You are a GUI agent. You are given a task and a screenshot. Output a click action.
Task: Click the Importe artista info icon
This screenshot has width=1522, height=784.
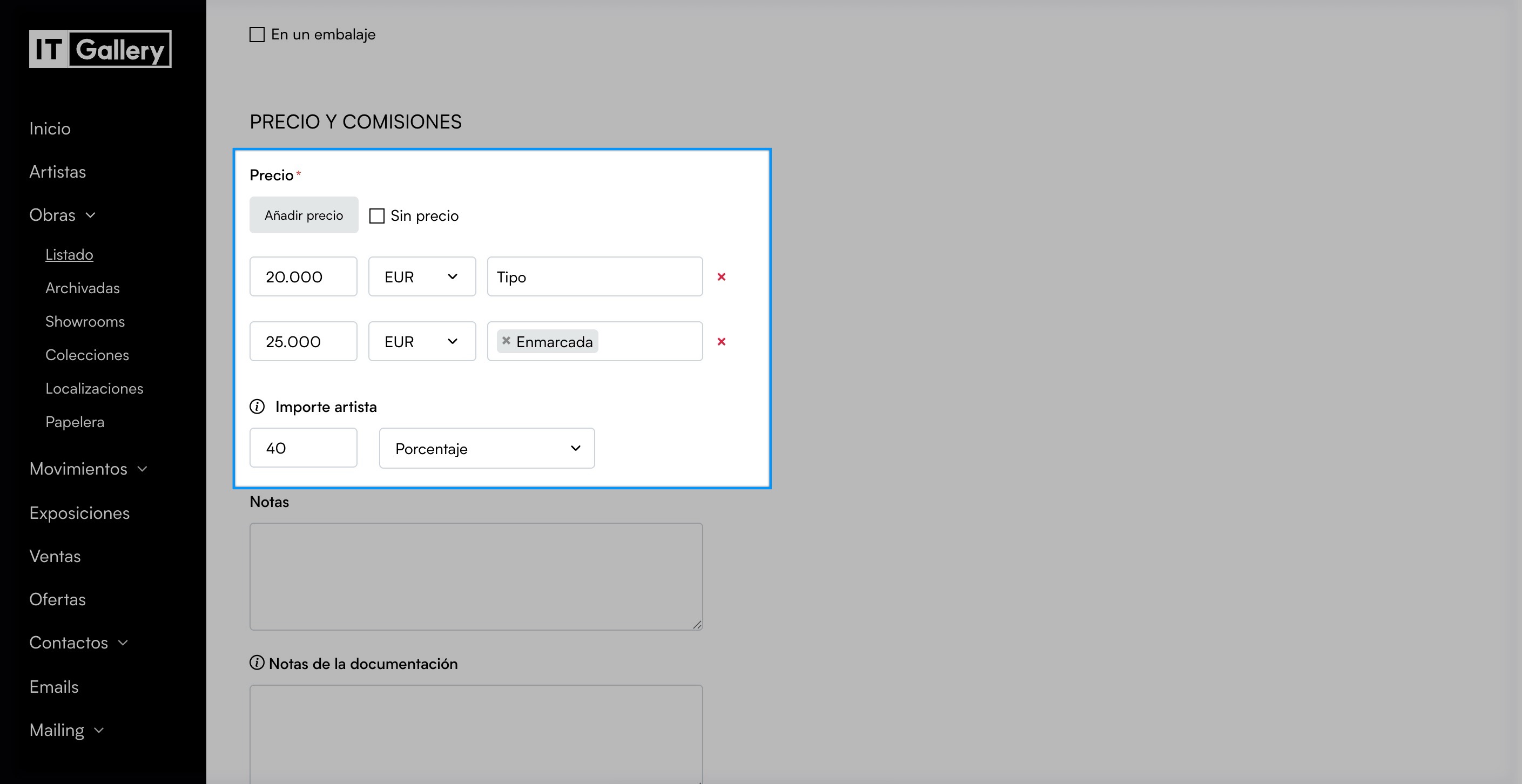tap(257, 407)
